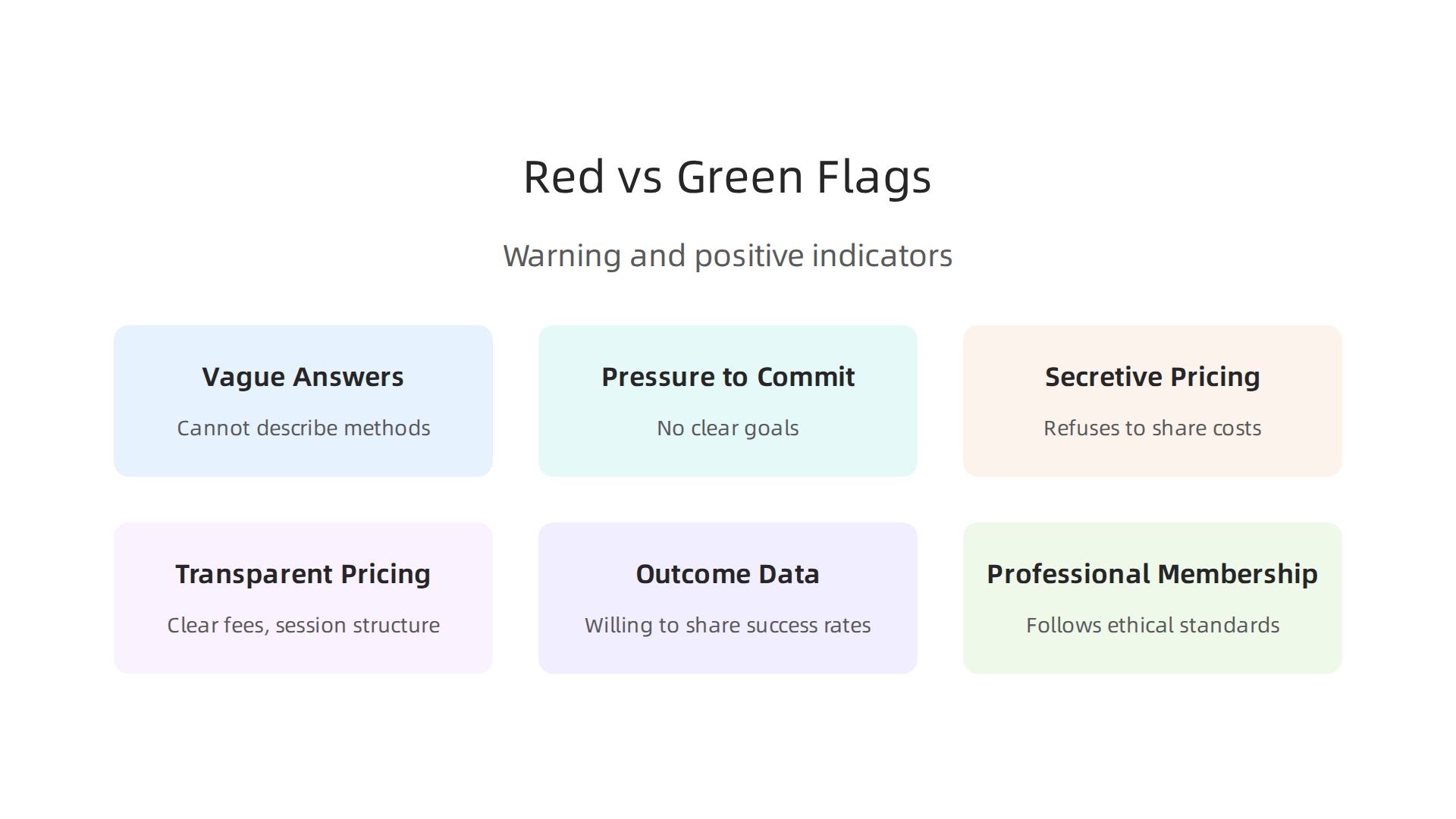The height and width of the screenshot is (819, 1456).
Task: Select the Professional Membership heading
Action: 1152,574
